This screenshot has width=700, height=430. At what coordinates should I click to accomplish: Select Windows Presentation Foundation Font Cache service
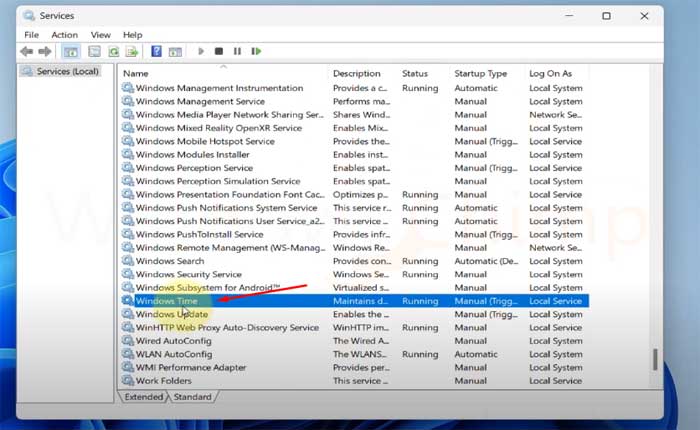pos(230,195)
